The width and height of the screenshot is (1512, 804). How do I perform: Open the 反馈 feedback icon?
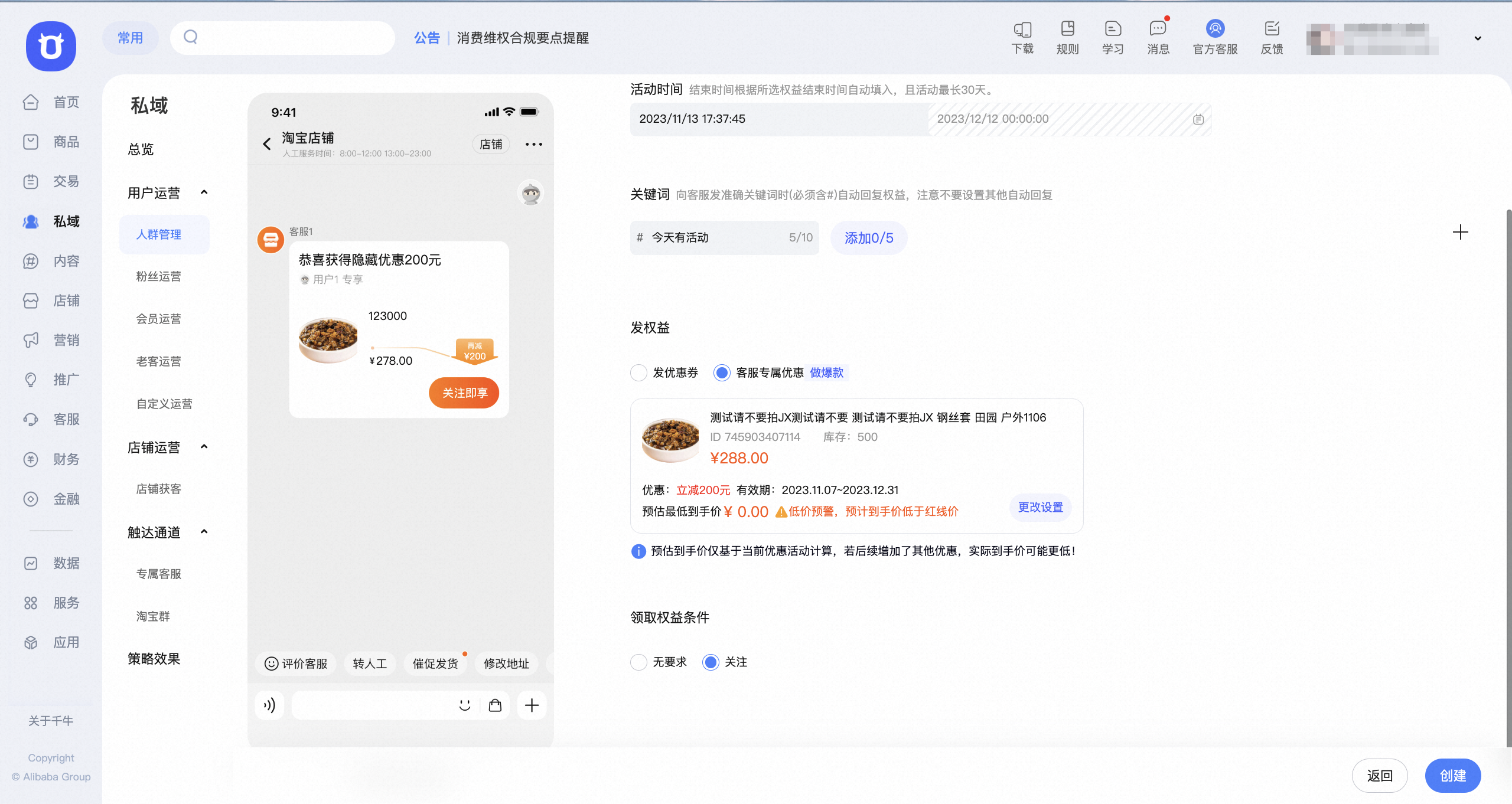coord(1272,29)
